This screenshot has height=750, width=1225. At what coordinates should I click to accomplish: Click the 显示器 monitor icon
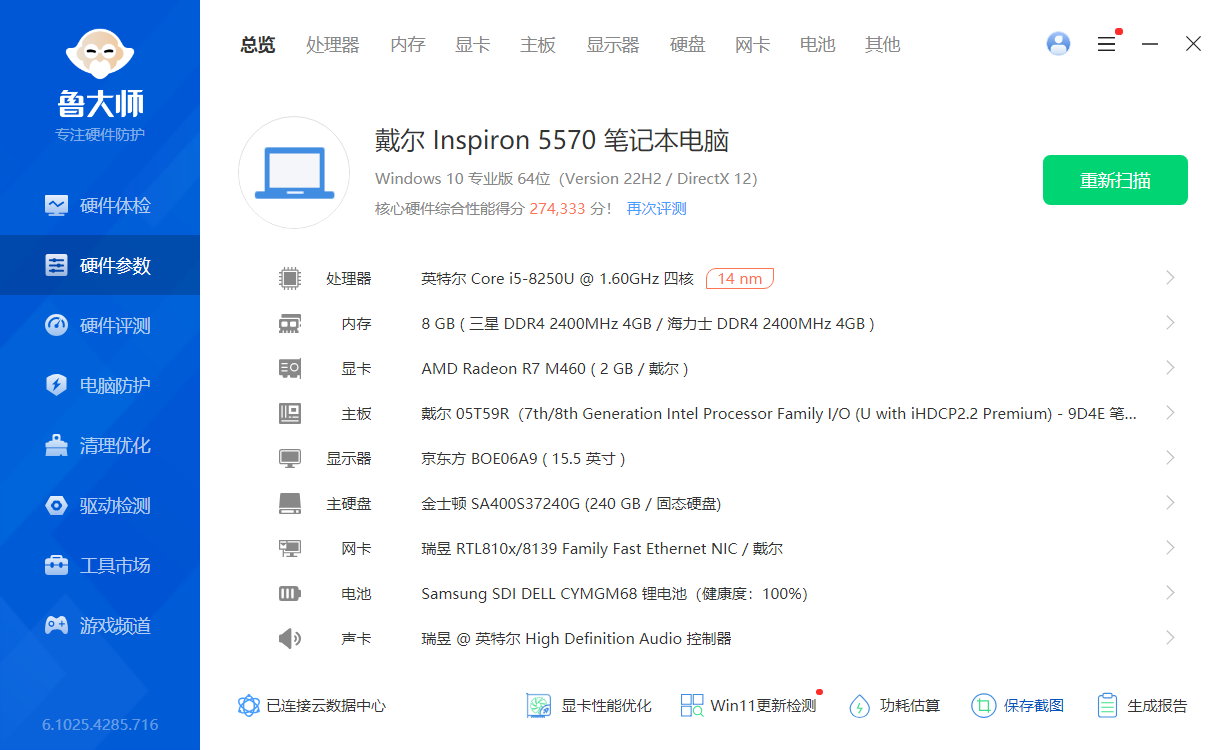click(x=290, y=459)
